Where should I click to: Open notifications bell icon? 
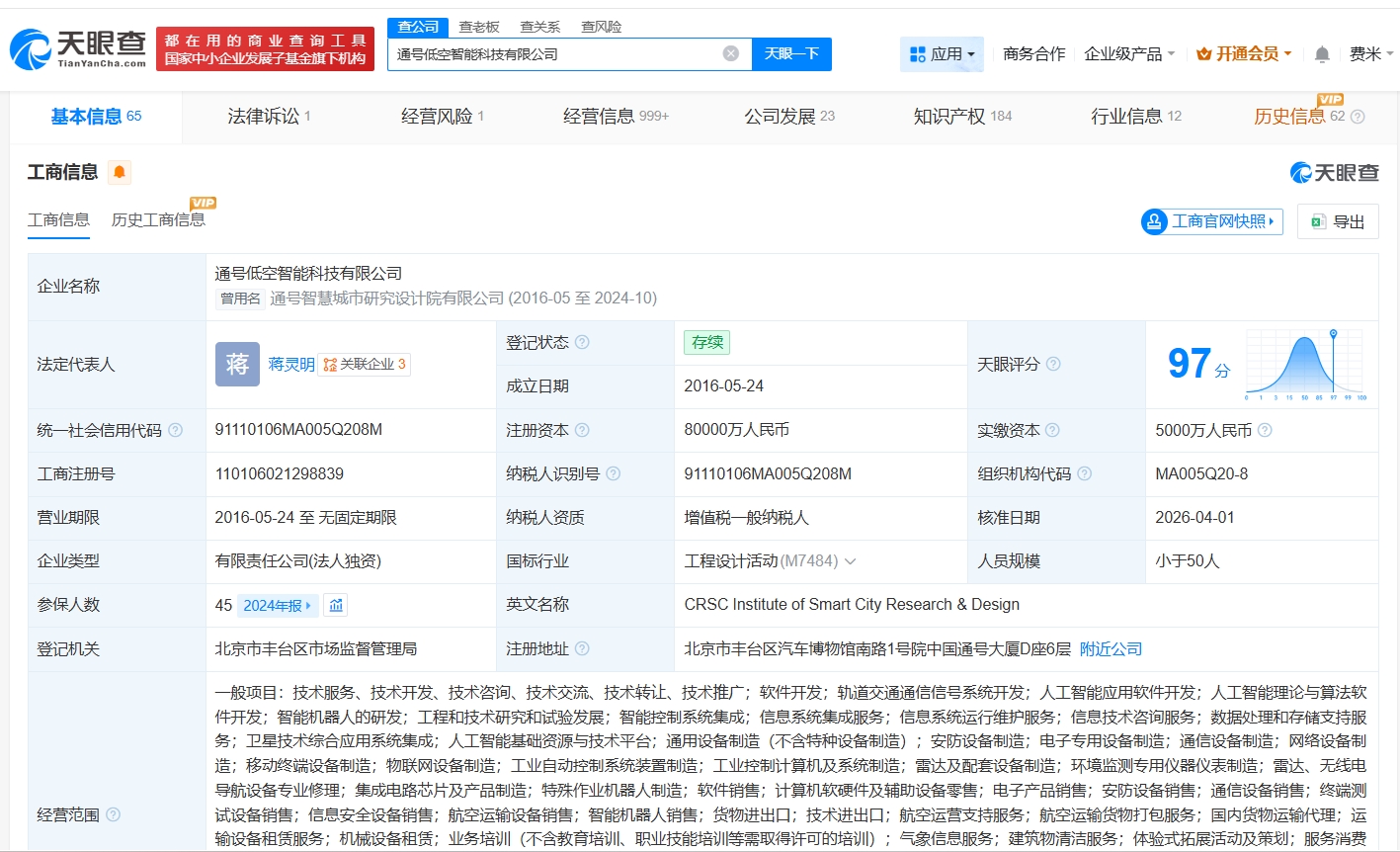pos(1322,54)
